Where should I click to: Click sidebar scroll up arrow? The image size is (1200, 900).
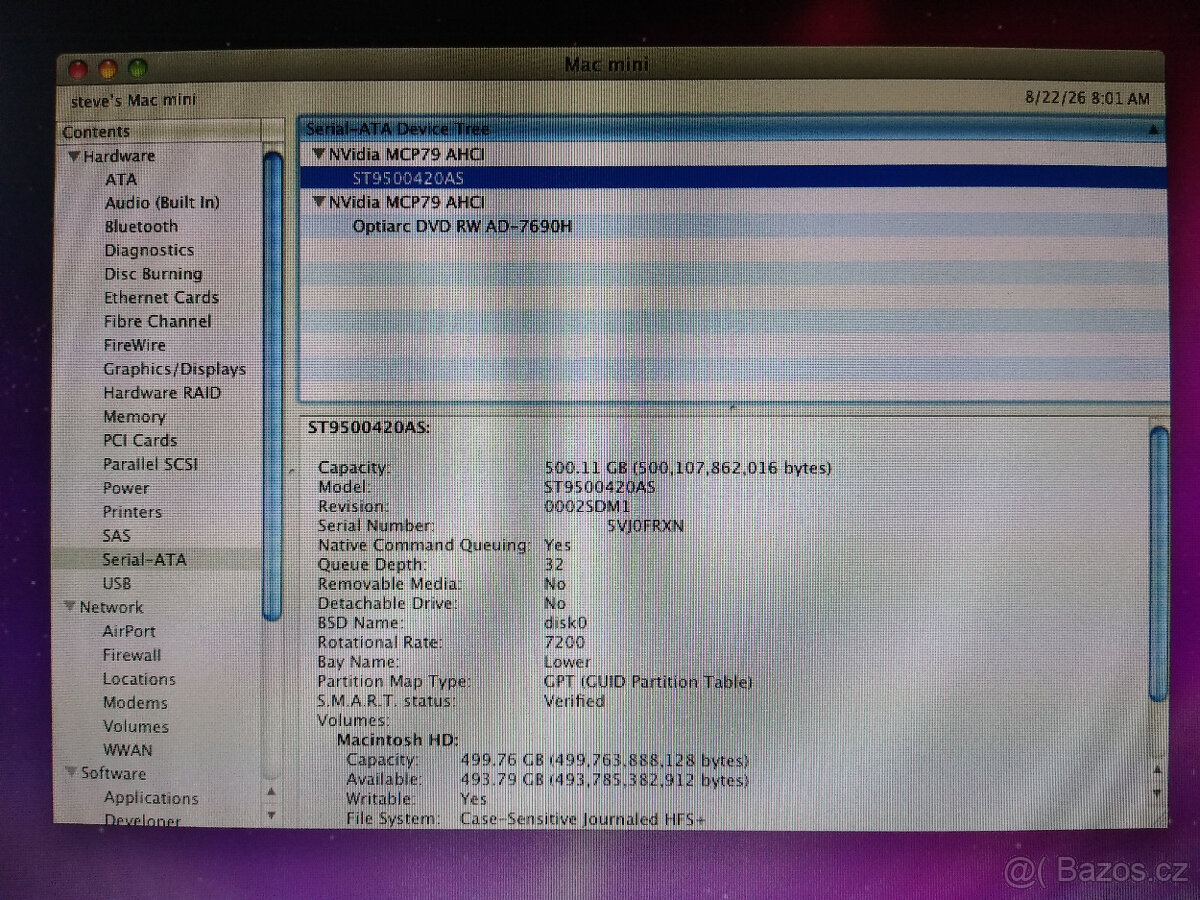(271, 791)
